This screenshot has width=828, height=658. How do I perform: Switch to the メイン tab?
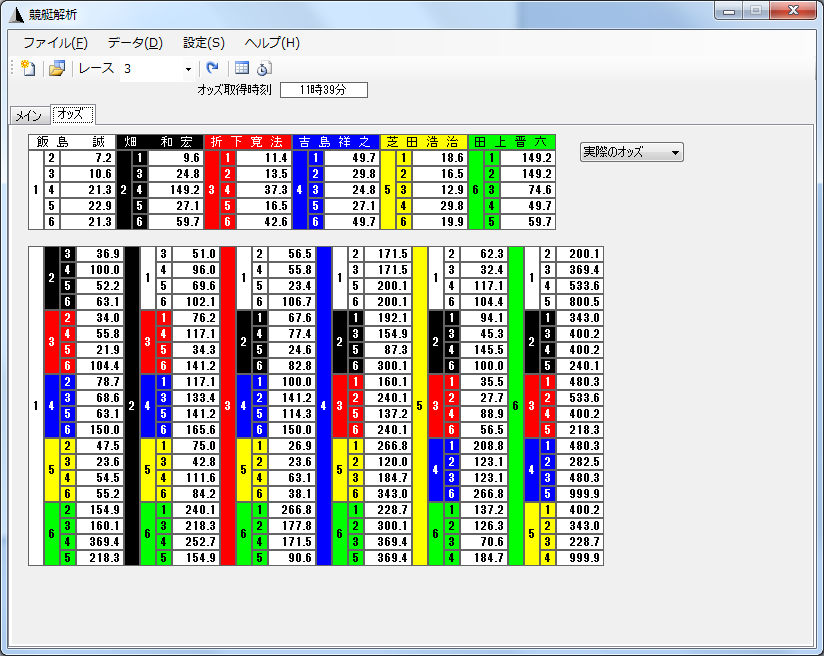point(26,115)
